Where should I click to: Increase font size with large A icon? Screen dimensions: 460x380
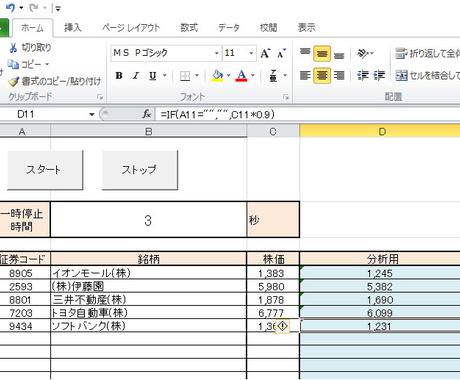click(x=265, y=53)
